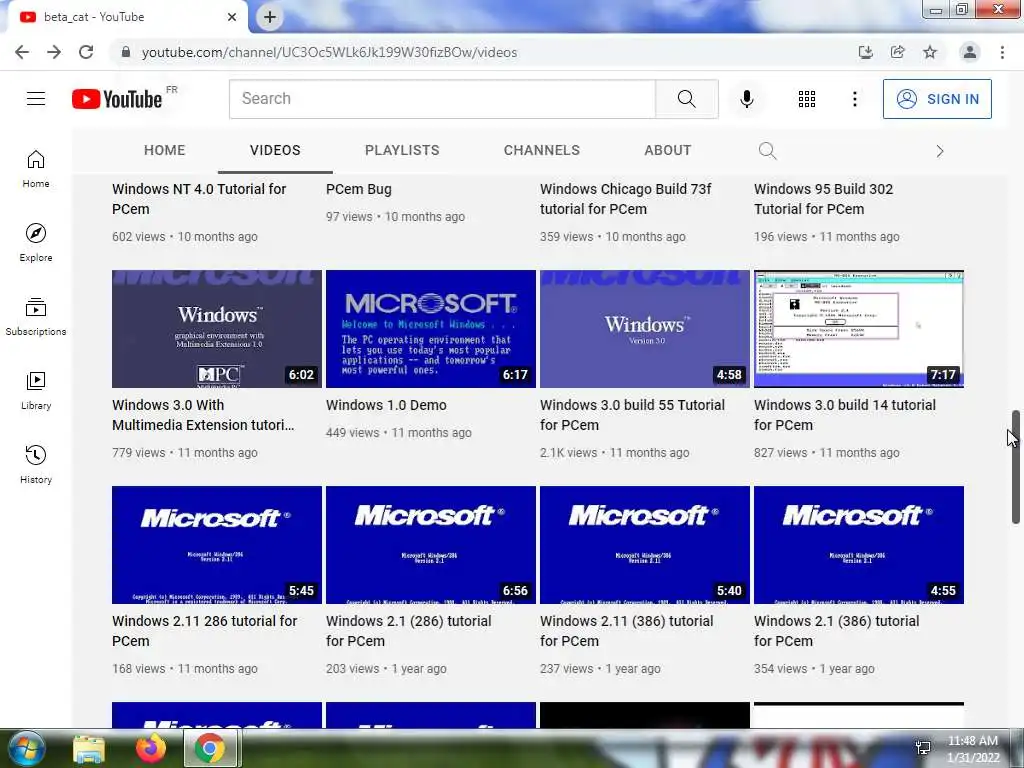
Task: Reload the page
Action: (x=86, y=52)
